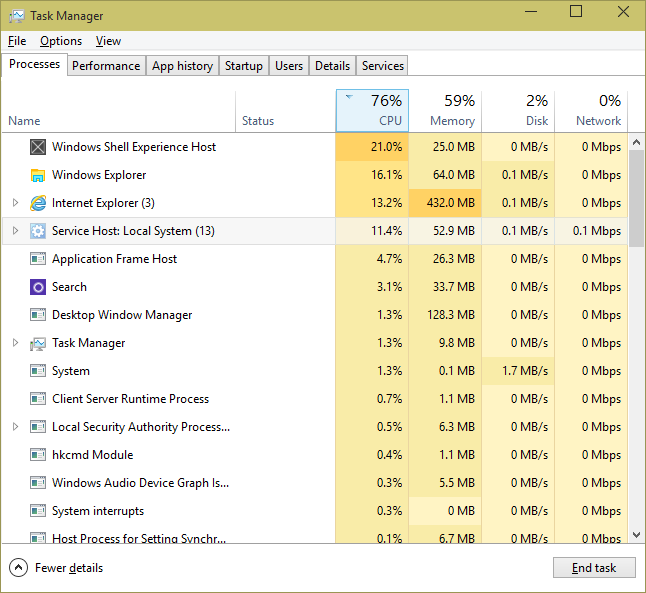Click the Local Security Authority Process icon

pos(38,427)
